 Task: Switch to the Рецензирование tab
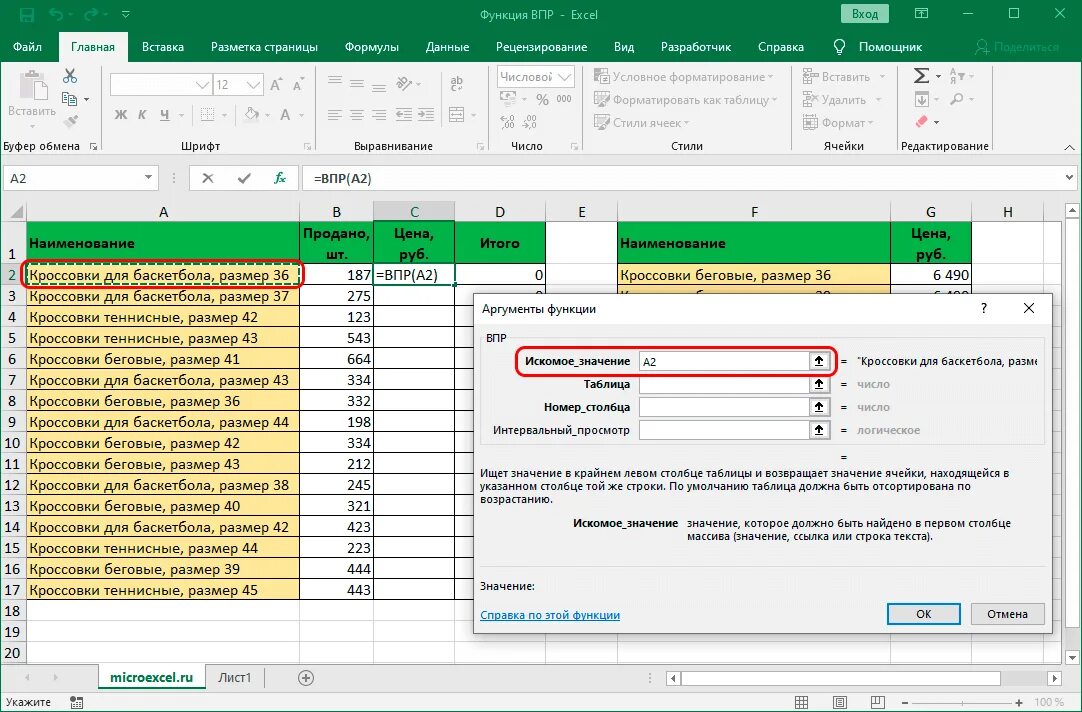coord(542,47)
